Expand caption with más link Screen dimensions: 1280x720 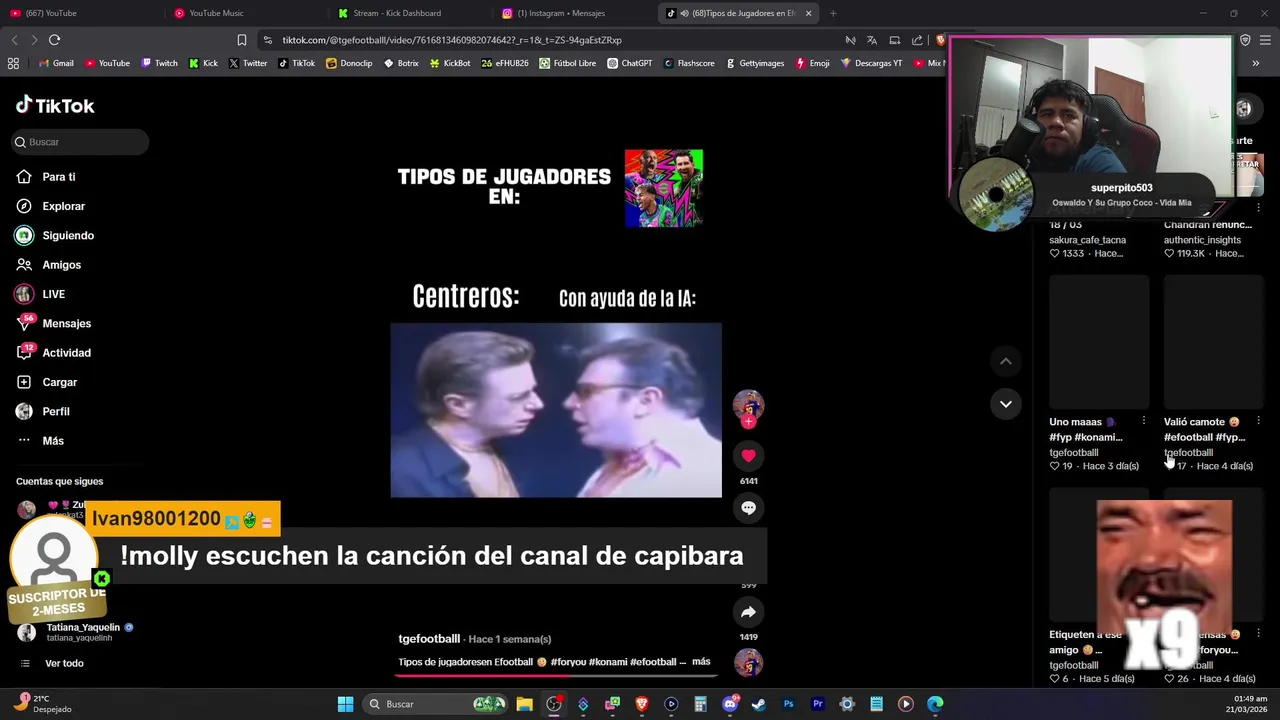pos(701,662)
